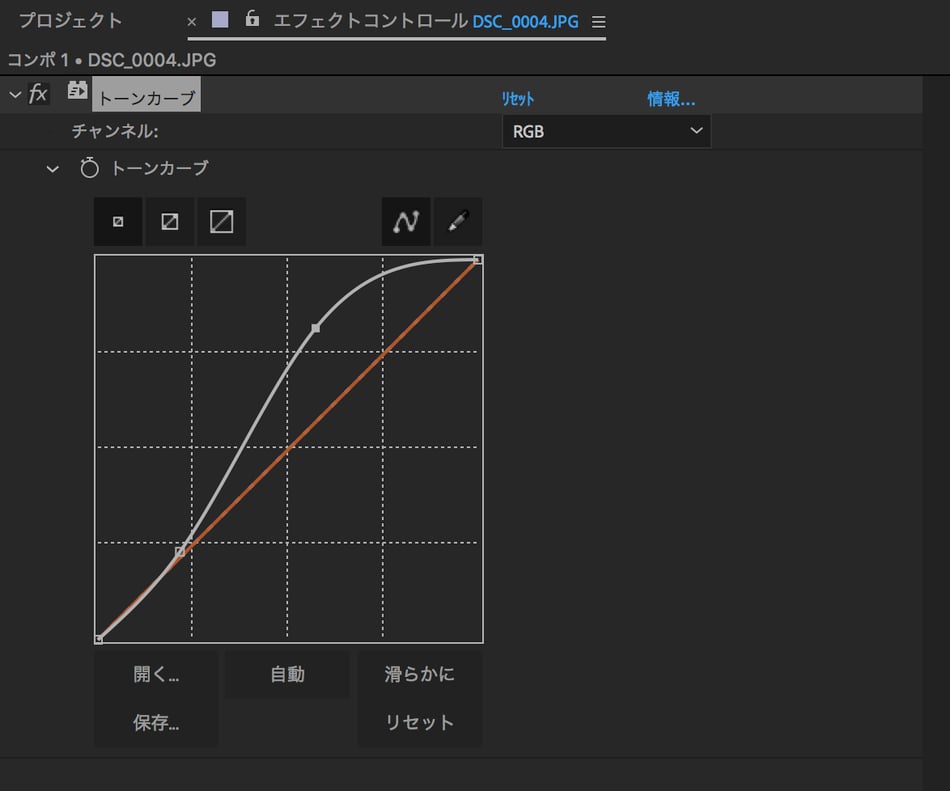Close the effect controls panel tab
This screenshot has height=791, width=950.
192,22
